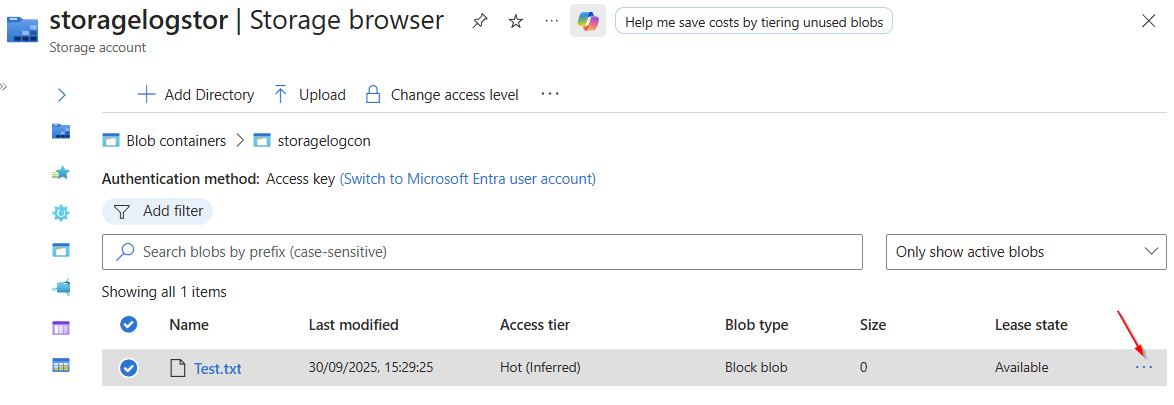
Task: Open Favorites in the storage browser sidebar
Action: 61,172
